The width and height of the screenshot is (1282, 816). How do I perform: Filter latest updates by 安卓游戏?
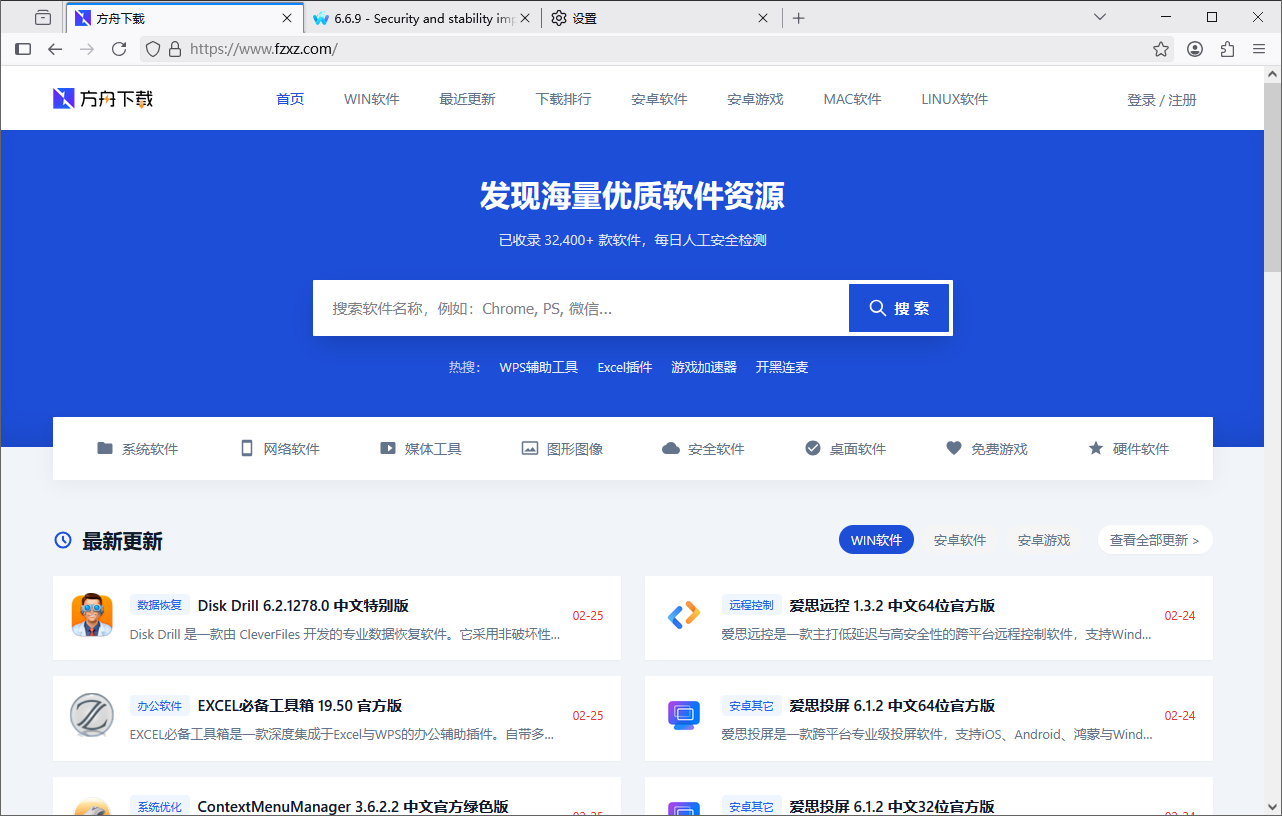(1043, 539)
